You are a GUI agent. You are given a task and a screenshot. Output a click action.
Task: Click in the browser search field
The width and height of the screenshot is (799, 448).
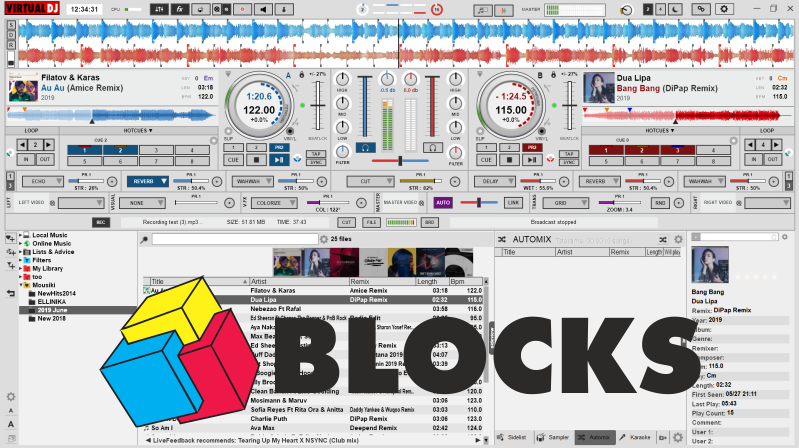tap(230, 240)
